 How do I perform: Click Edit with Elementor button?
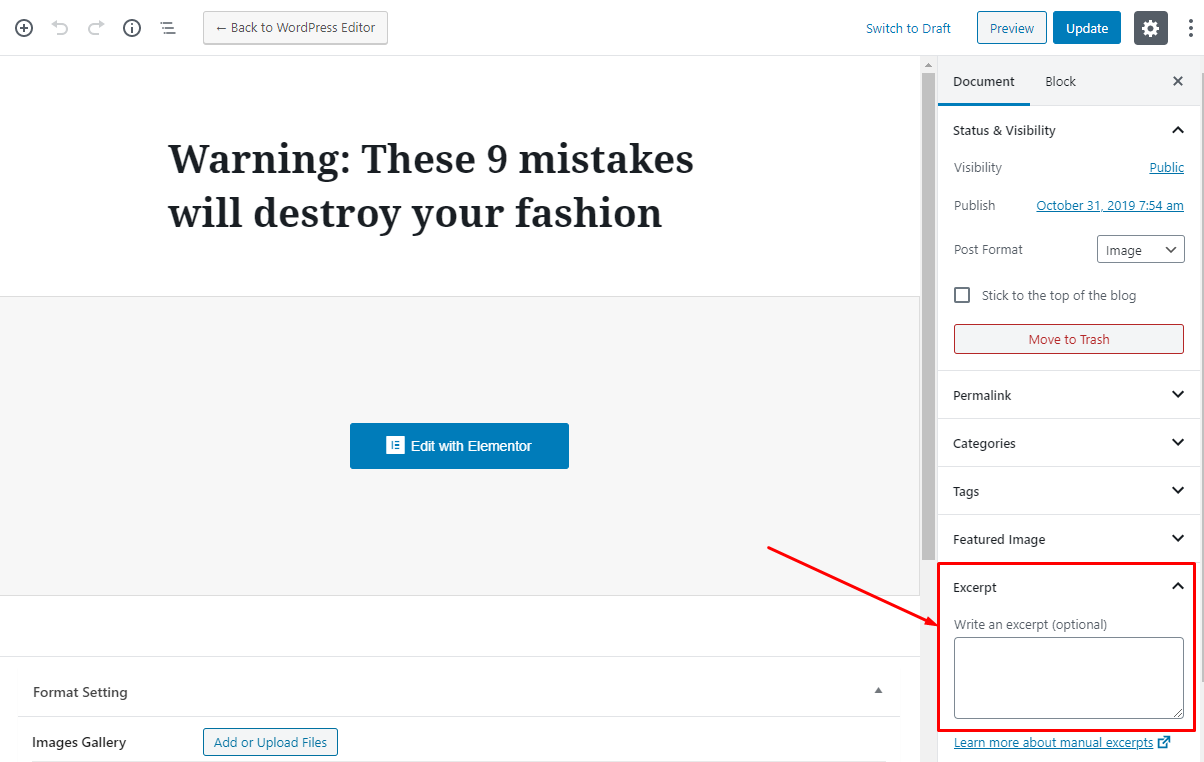tap(459, 446)
